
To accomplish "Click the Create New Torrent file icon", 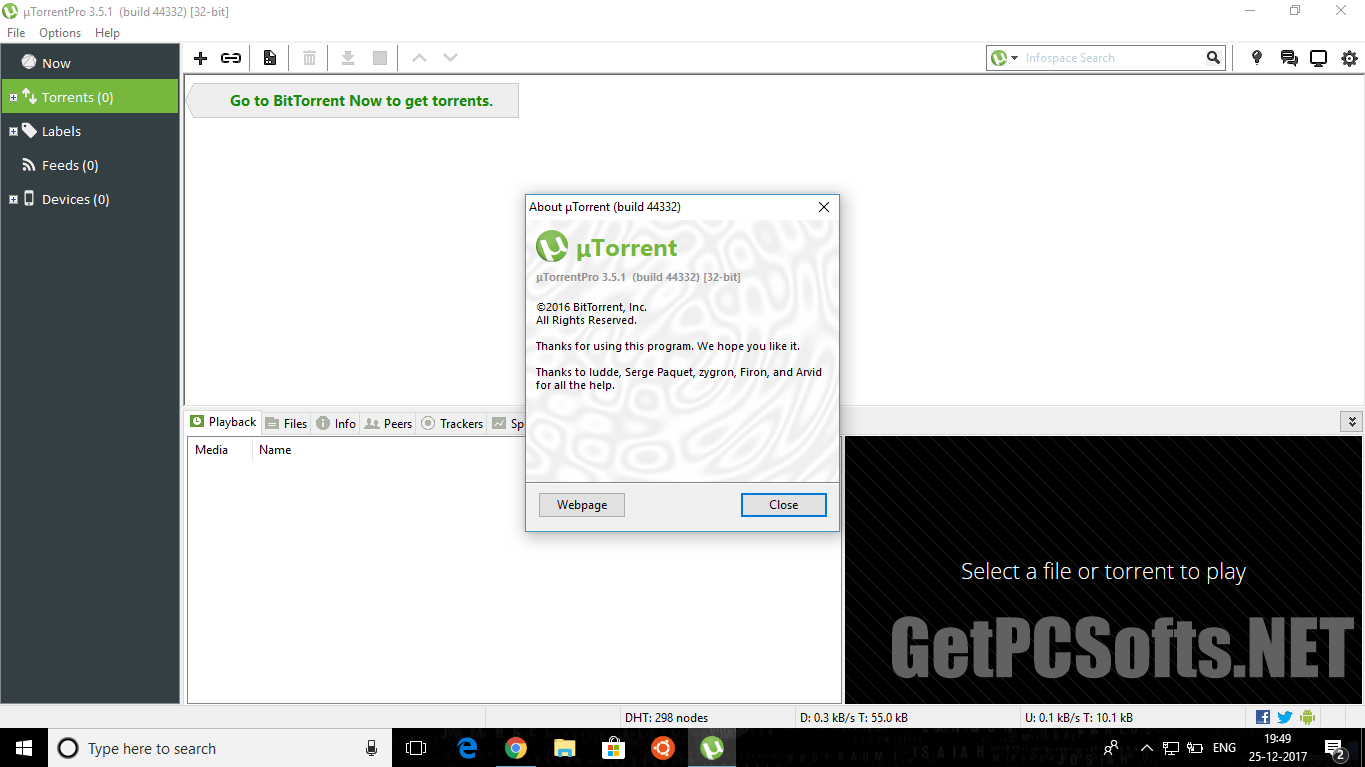I will click(270, 58).
